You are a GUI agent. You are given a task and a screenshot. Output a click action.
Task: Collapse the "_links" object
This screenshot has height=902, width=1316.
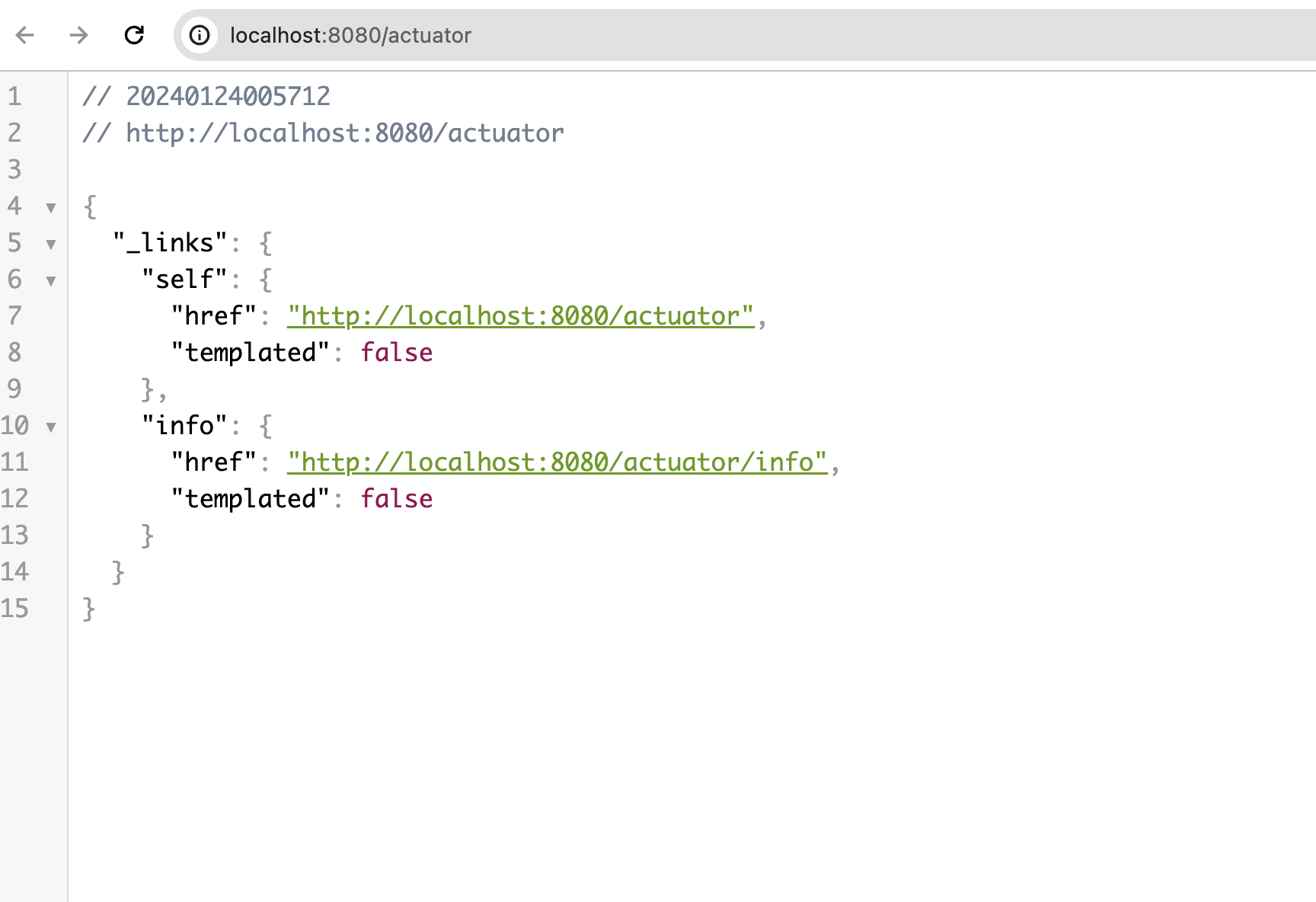(51, 244)
